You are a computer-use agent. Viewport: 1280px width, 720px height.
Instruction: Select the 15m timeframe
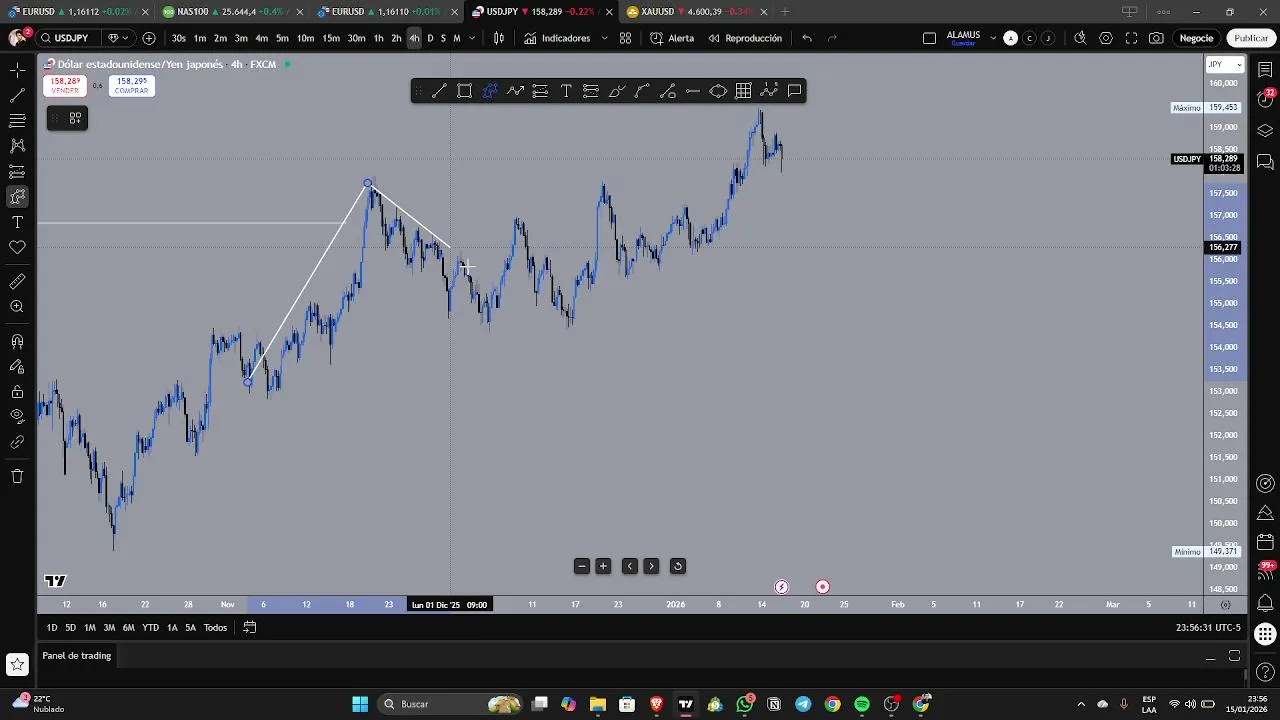(330, 38)
